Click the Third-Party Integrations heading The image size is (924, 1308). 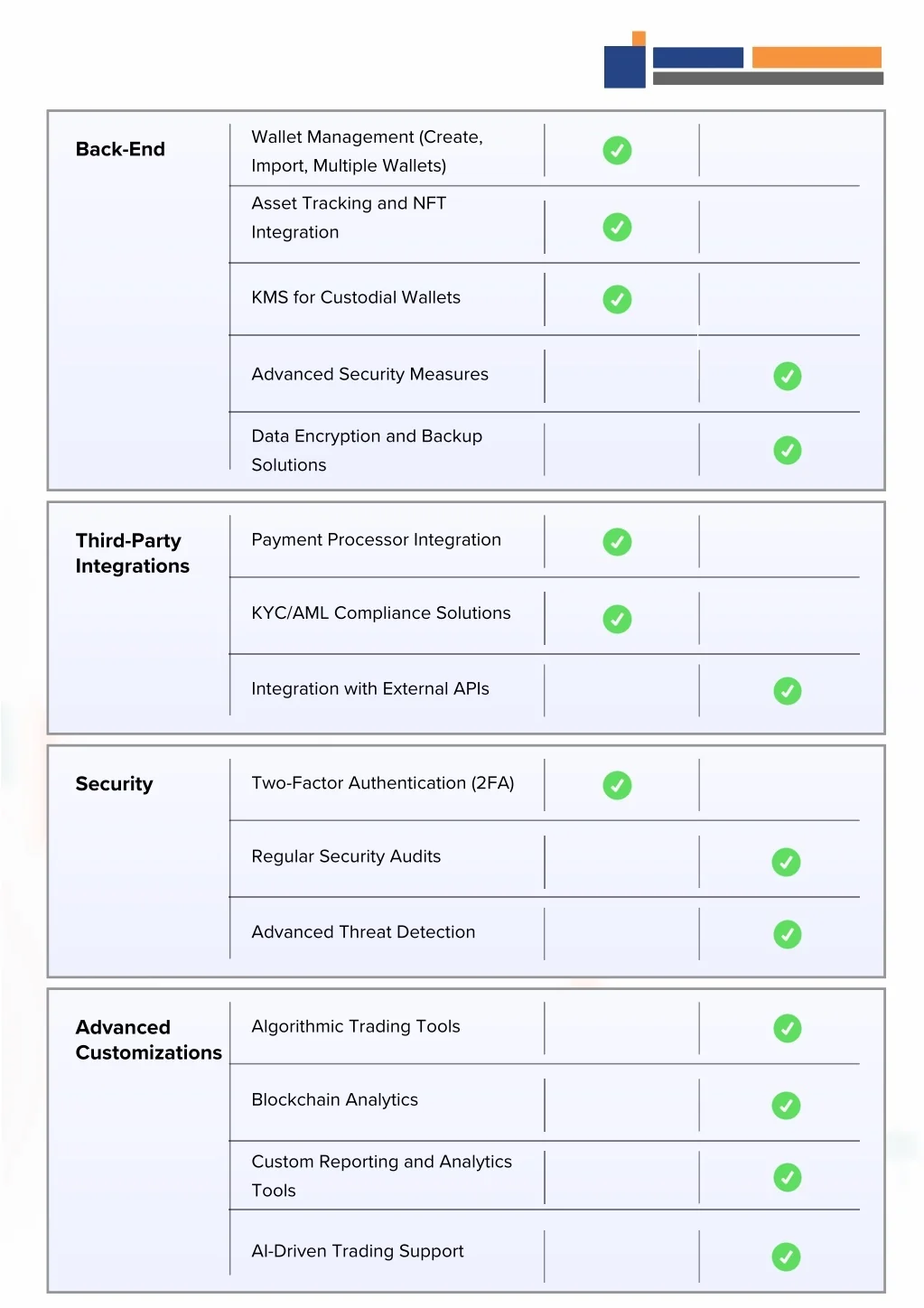[132, 553]
